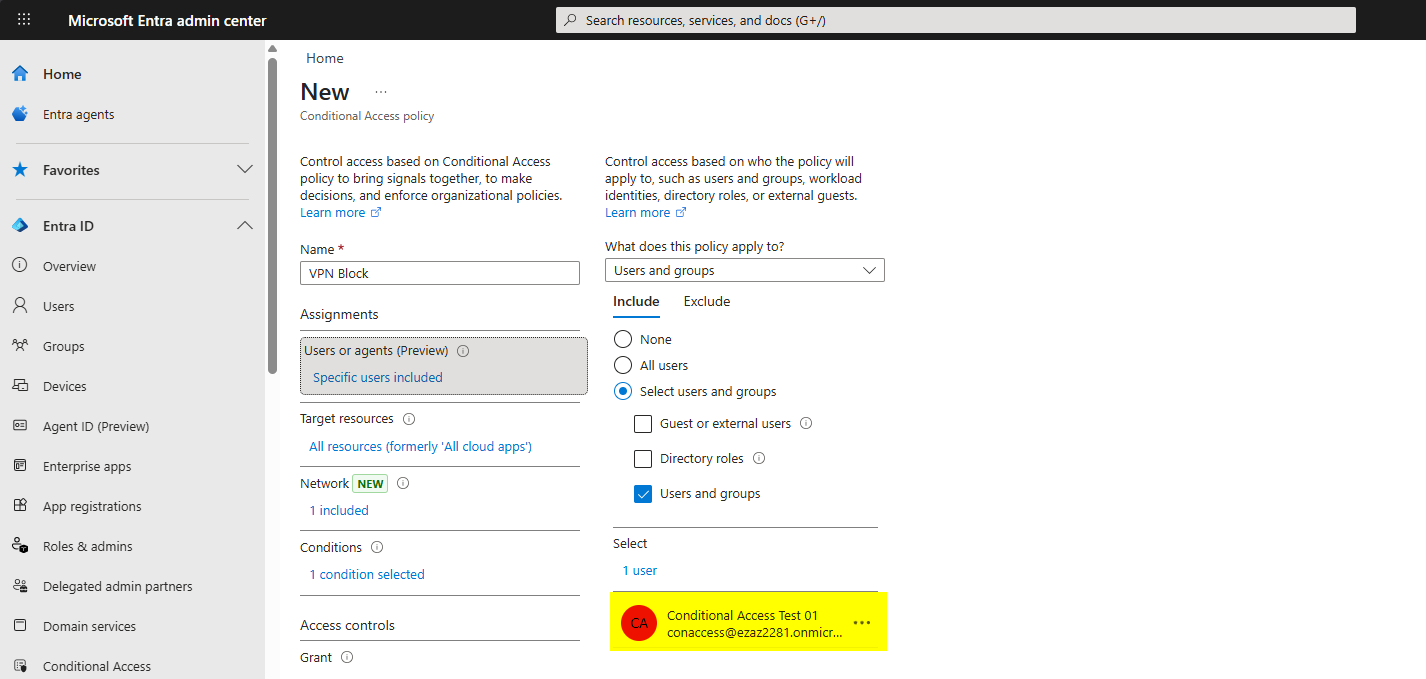Click Learn more under users description
The height and width of the screenshot is (679, 1426).
click(x=645, y=213)
